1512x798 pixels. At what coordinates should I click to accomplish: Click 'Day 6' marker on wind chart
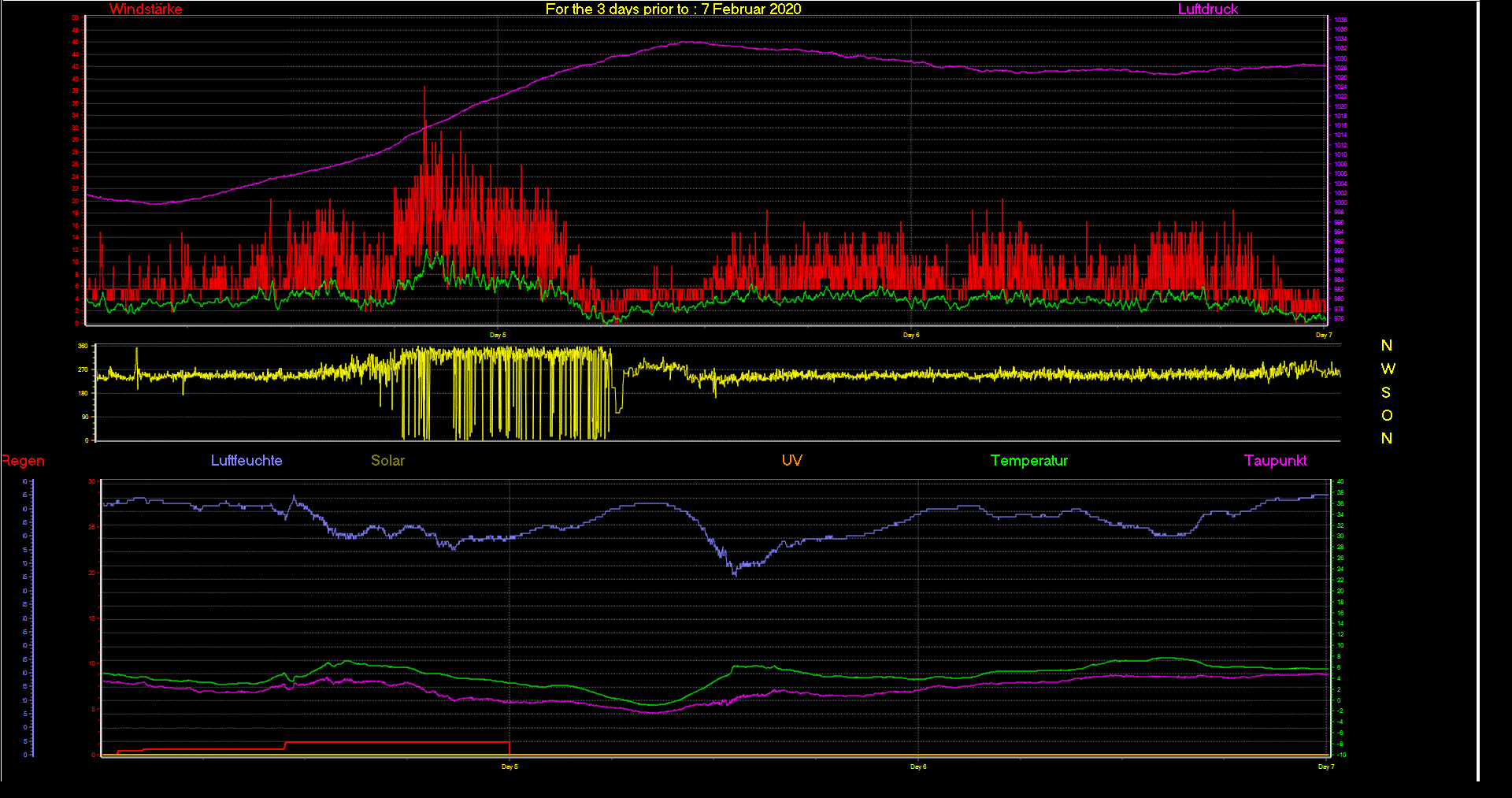[x=911, y=335]
